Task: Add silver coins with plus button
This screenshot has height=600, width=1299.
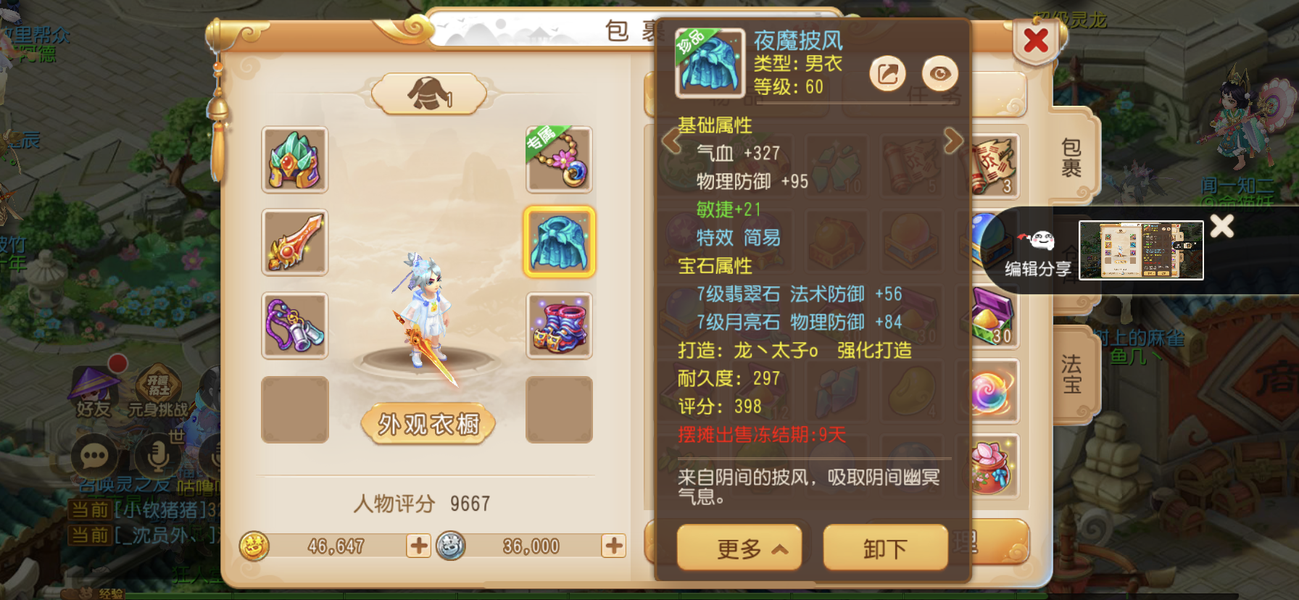Action: tap(613, 545)
